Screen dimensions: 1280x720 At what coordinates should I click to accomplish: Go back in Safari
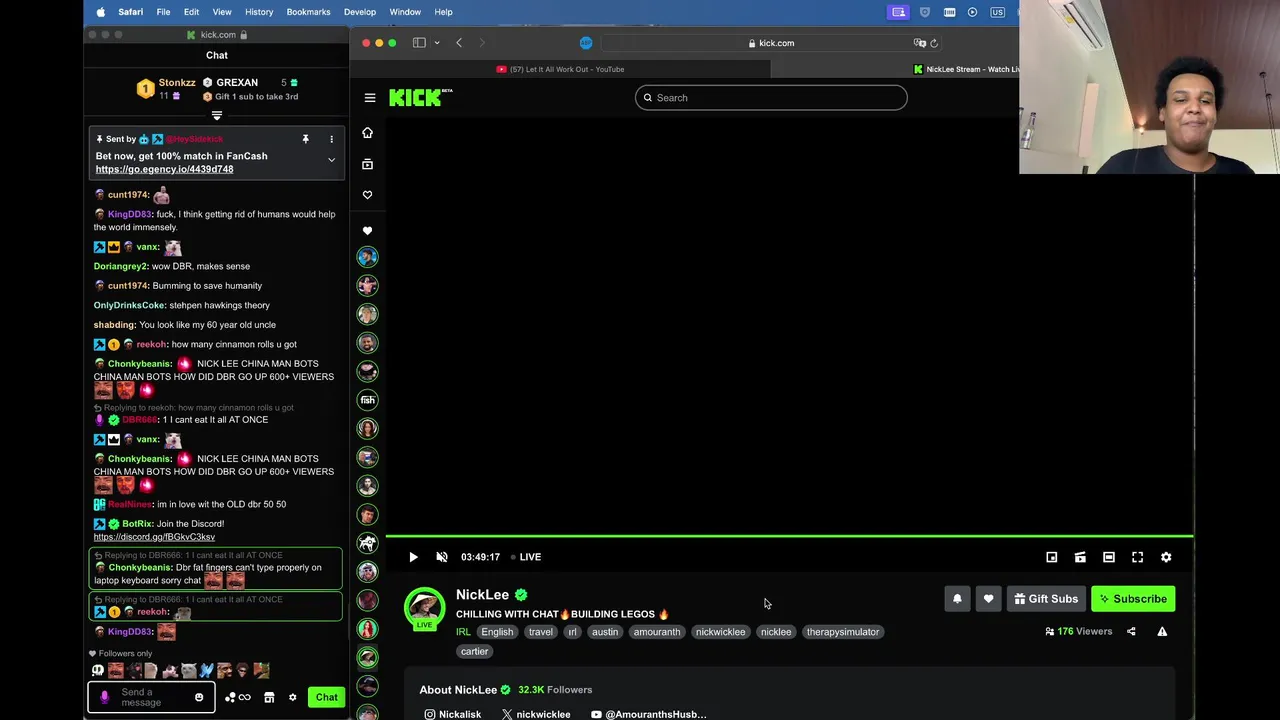[459, 43]
